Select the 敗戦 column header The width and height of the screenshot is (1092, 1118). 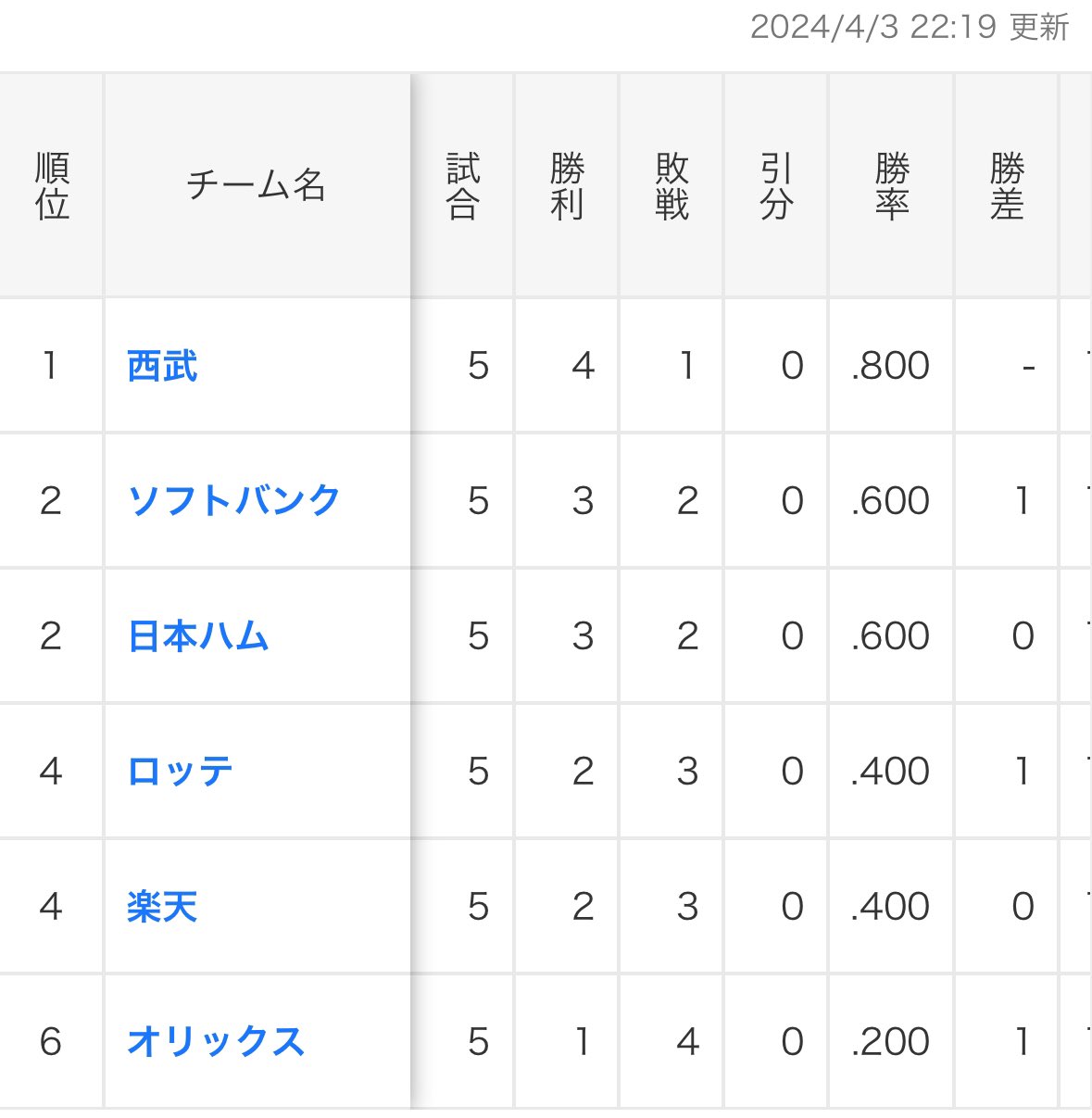click(672, 185)
